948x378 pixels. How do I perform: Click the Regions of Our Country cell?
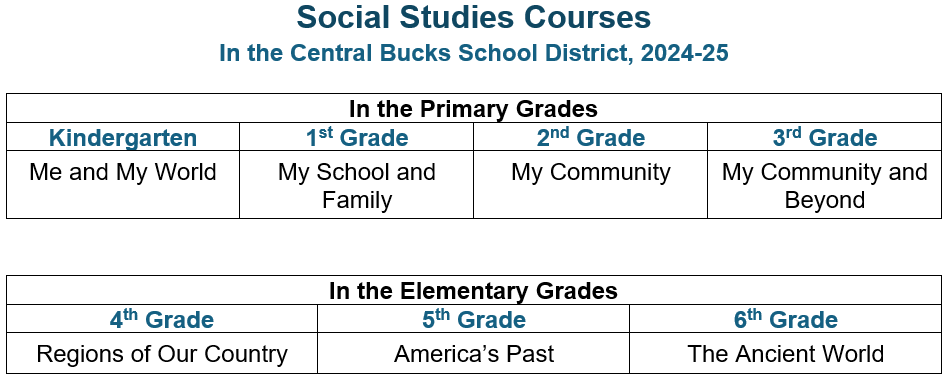[x=161, y=354]
